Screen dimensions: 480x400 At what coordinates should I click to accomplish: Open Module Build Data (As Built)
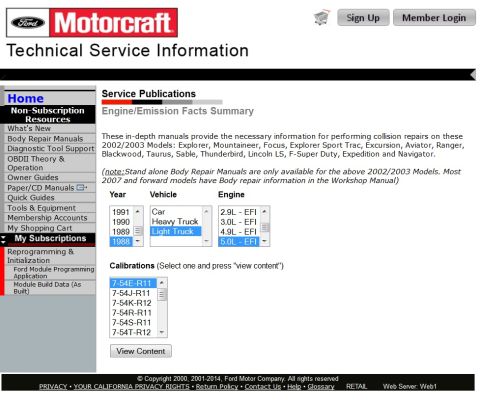tap(47, 288)
